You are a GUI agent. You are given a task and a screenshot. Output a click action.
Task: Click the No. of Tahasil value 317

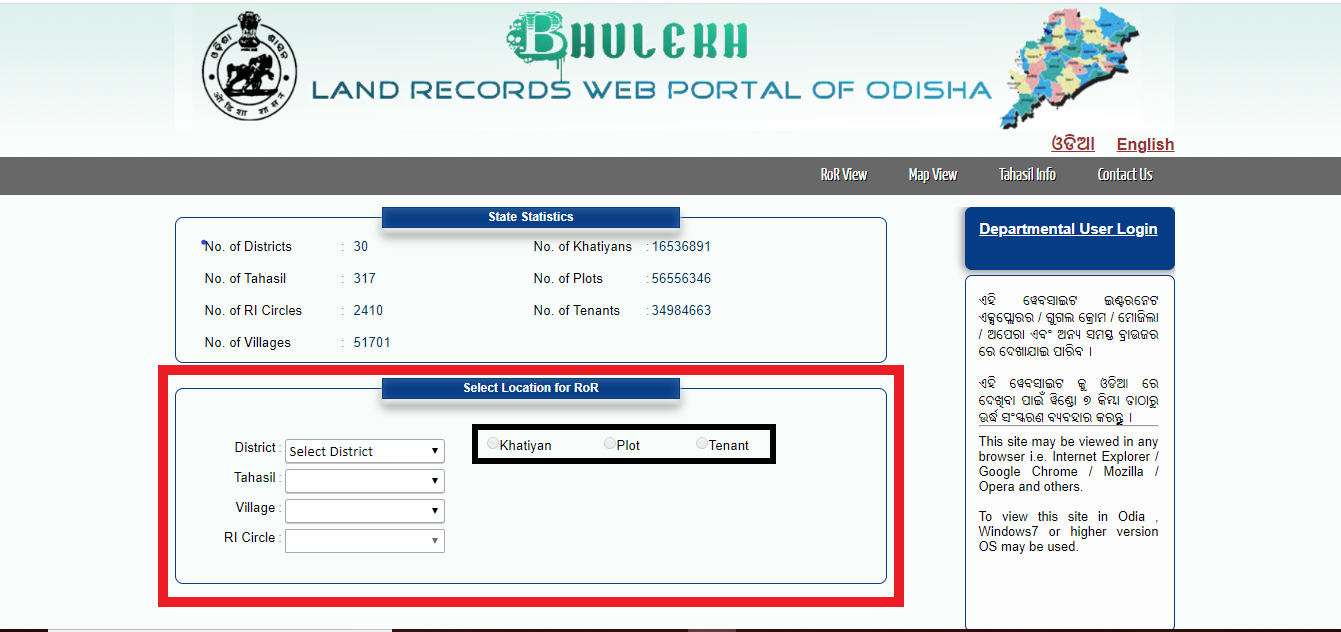(364, 279)
